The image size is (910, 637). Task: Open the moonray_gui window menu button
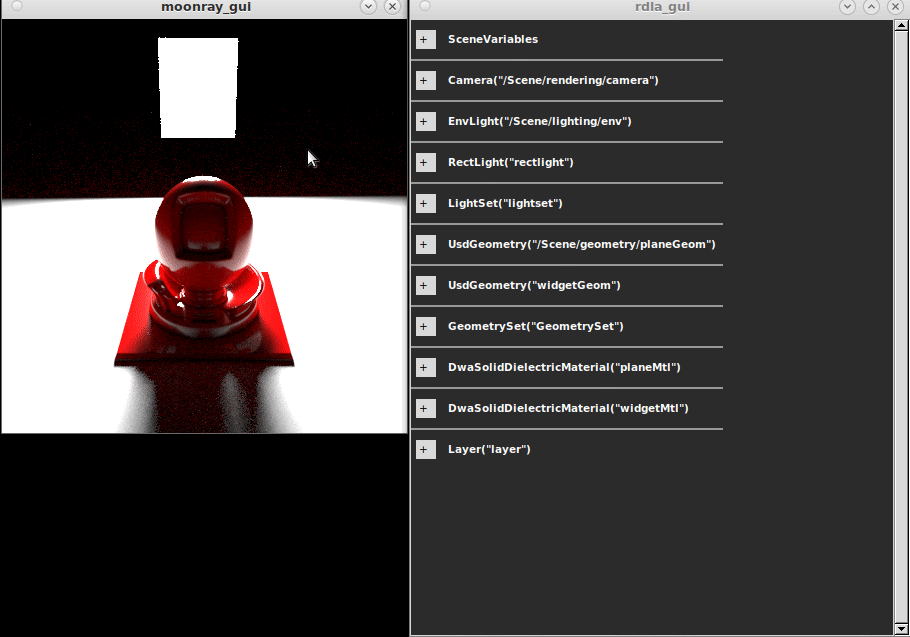pyautogui.click(x=17, y=6)
